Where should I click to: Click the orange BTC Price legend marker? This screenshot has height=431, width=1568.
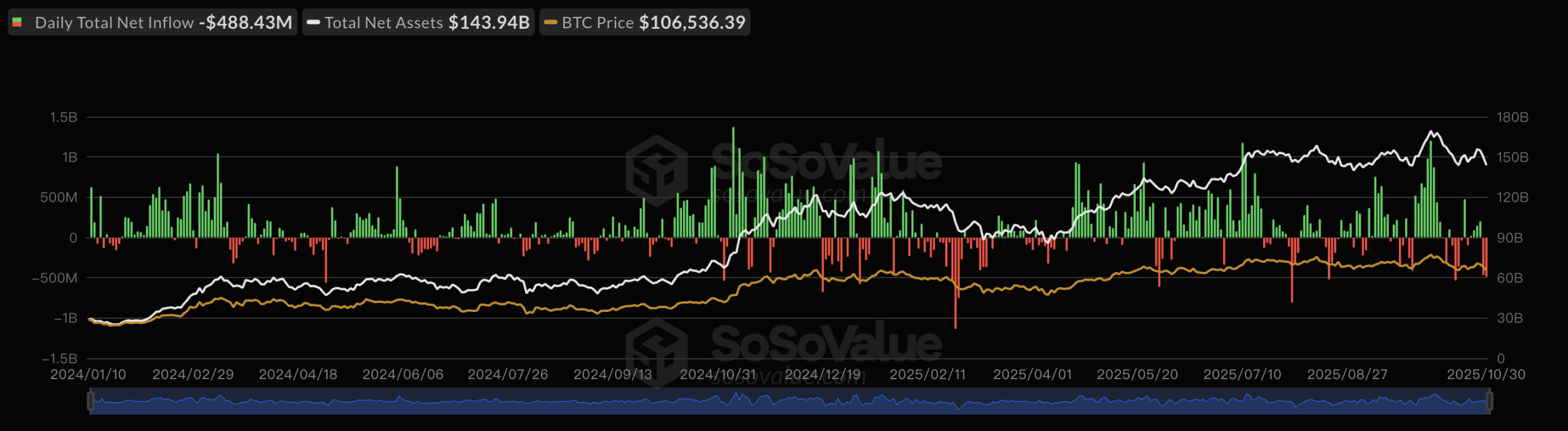pos(550,23)
